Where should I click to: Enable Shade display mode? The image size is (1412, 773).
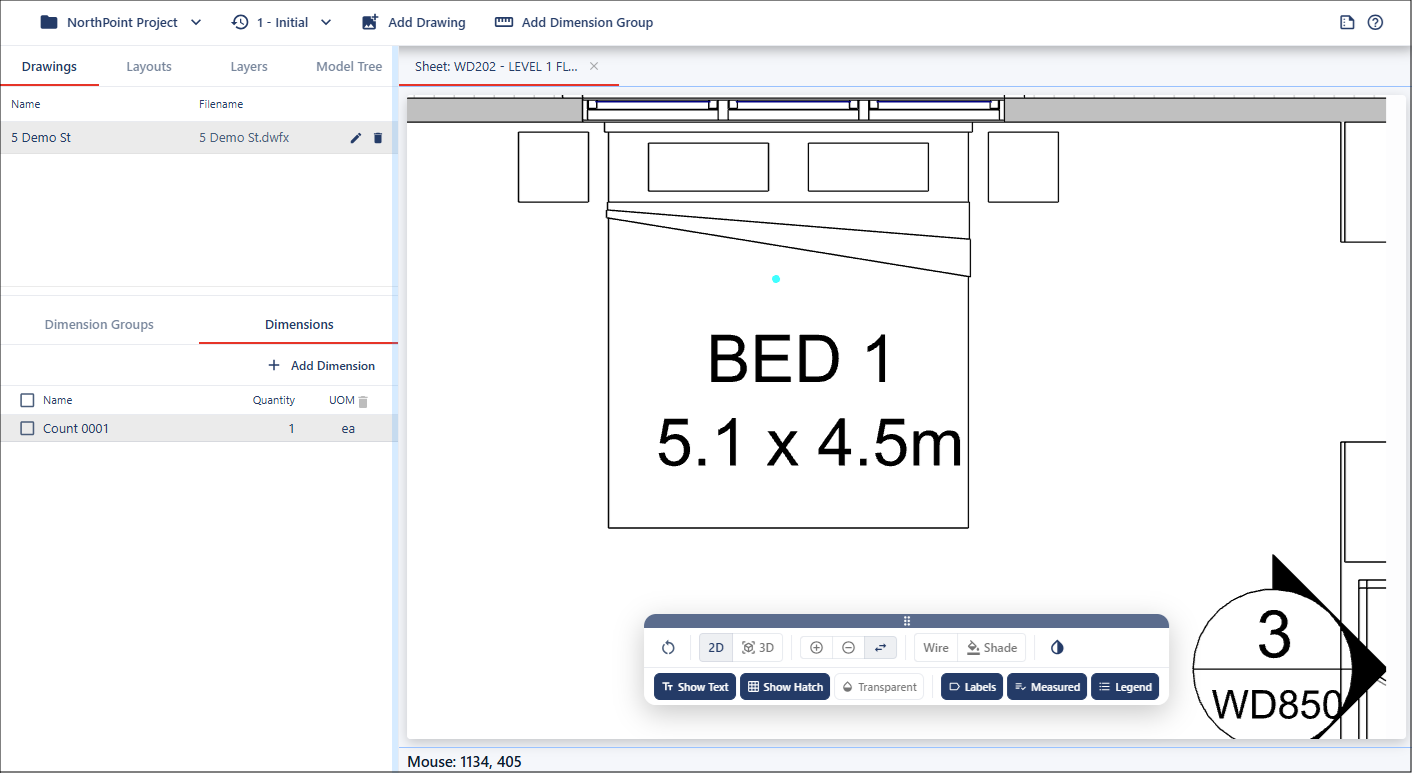coord(992,648)
